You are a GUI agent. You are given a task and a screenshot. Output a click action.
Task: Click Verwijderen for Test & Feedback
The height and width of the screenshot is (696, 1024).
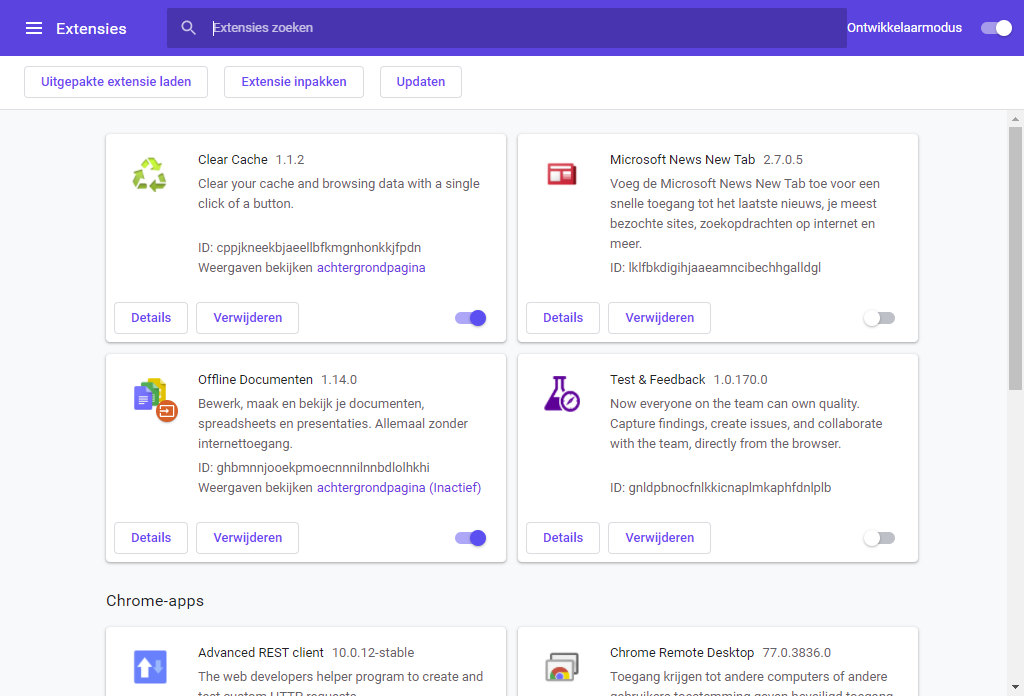pyautogui.click(x=660, y=538)
